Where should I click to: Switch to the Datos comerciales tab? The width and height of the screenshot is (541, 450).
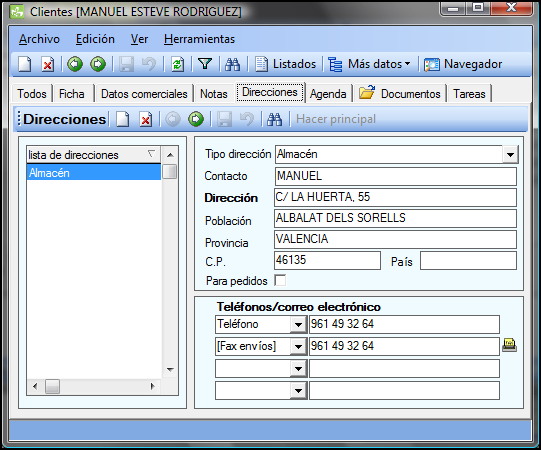[144, 94]
